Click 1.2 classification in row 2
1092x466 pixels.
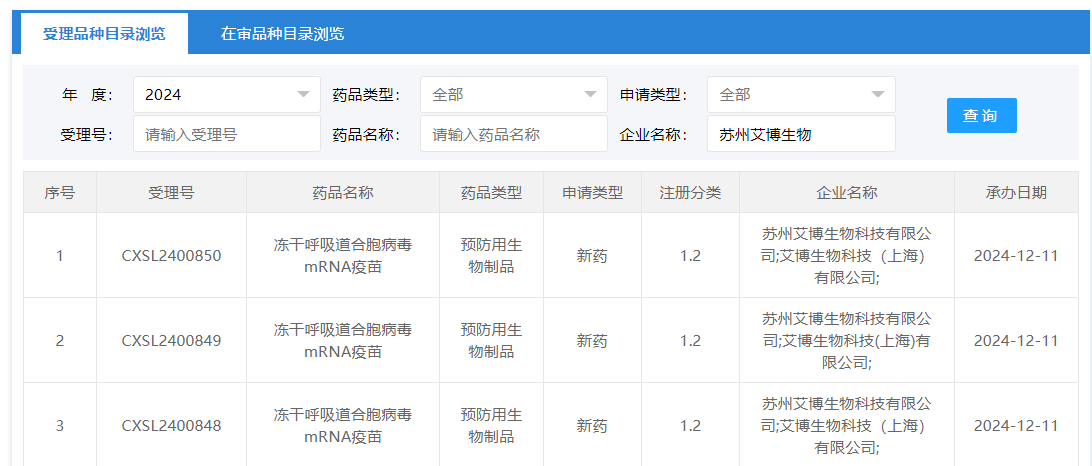pyautogui.click(x=690, y=341)
